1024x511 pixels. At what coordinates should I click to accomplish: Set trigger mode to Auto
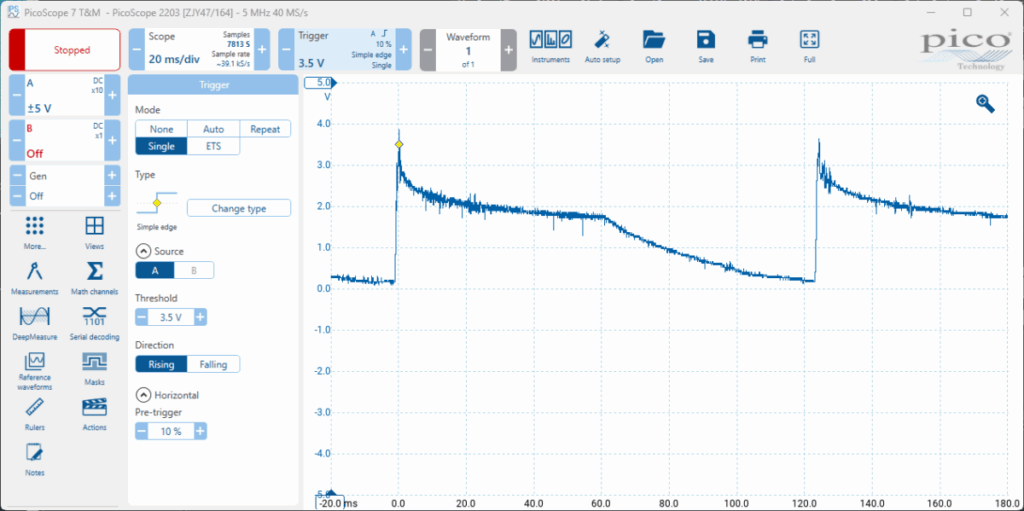click(213, 129)
